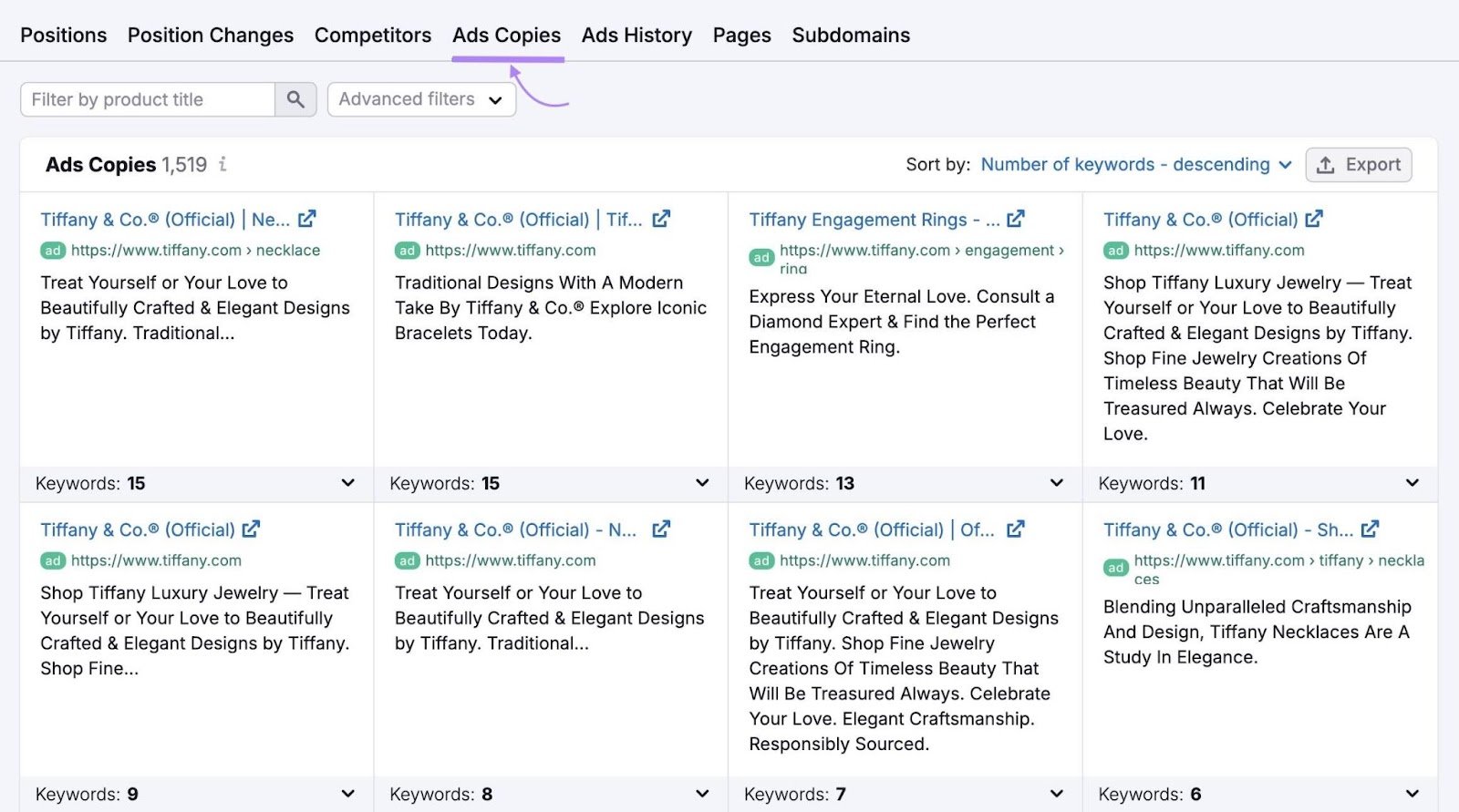Expand the Keywords: 6 section
Viewport: 1459px width, 812px height.
(1412, 794)
